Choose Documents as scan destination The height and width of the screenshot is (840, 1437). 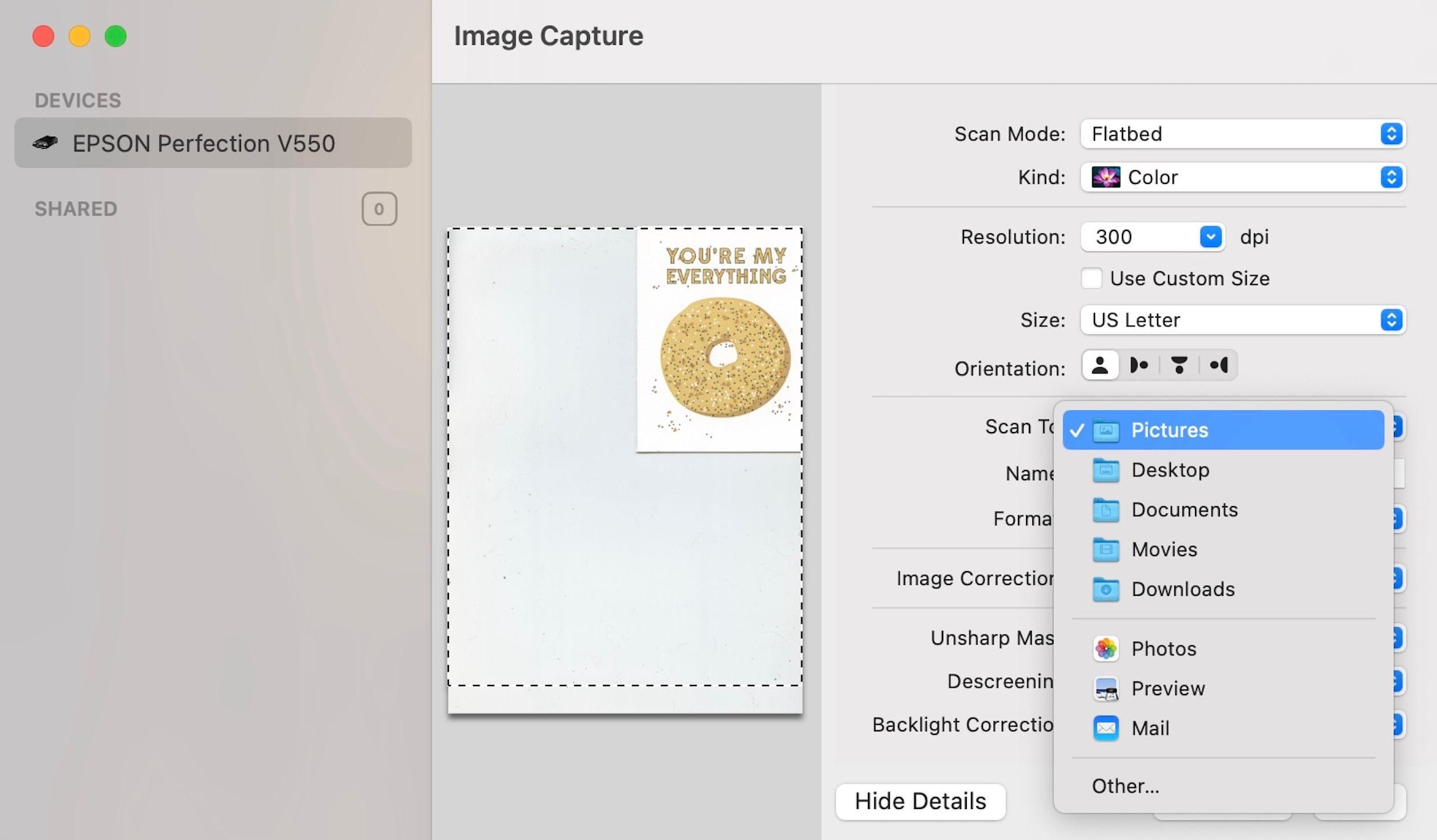click(x=1223, y=510)
